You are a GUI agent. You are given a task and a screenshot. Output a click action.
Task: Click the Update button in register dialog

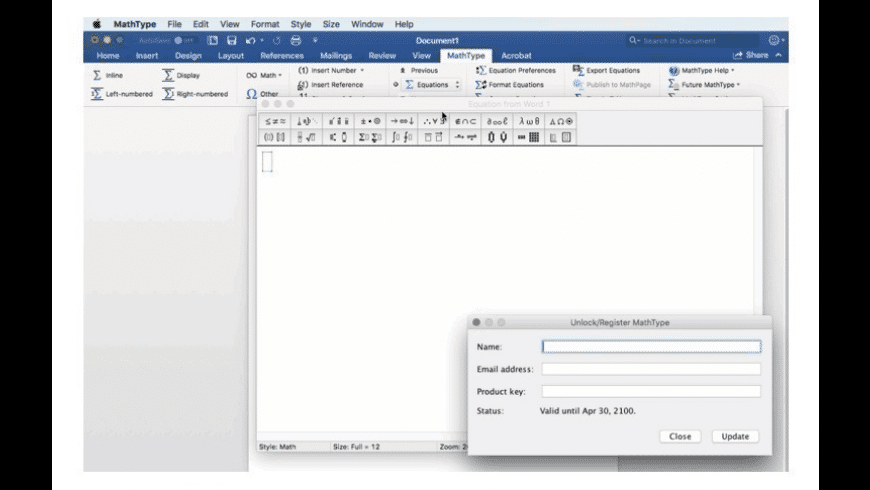[x=735, y=436]
